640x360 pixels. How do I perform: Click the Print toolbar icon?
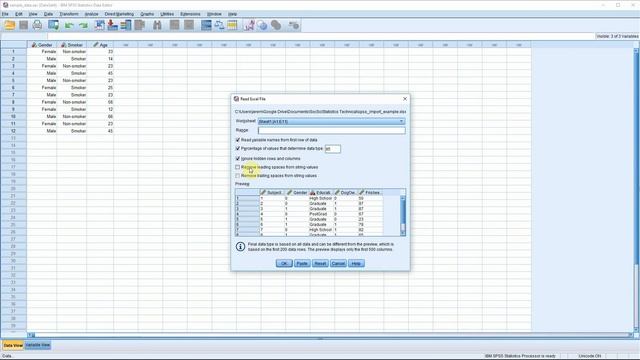37,25
